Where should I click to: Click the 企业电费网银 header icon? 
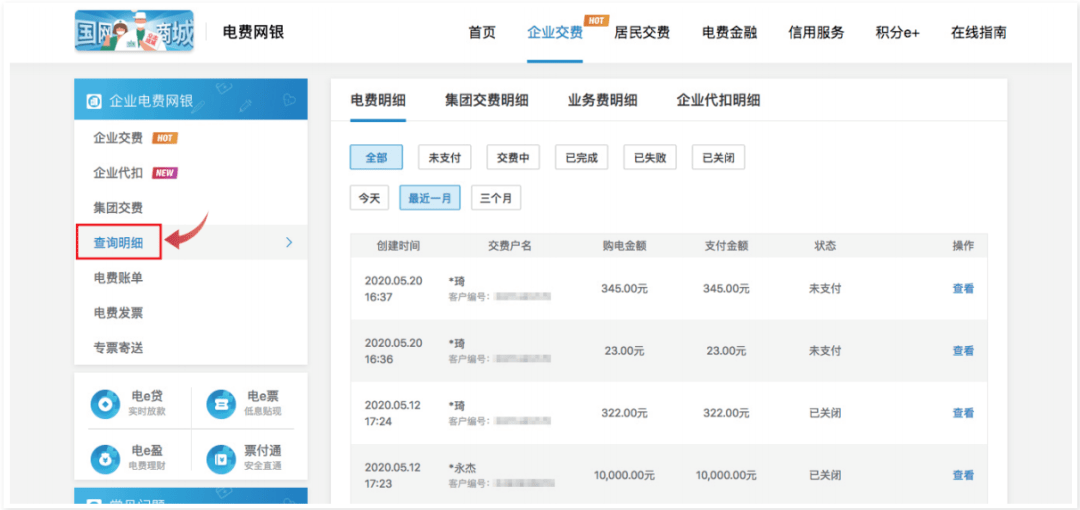coord(94,102)
